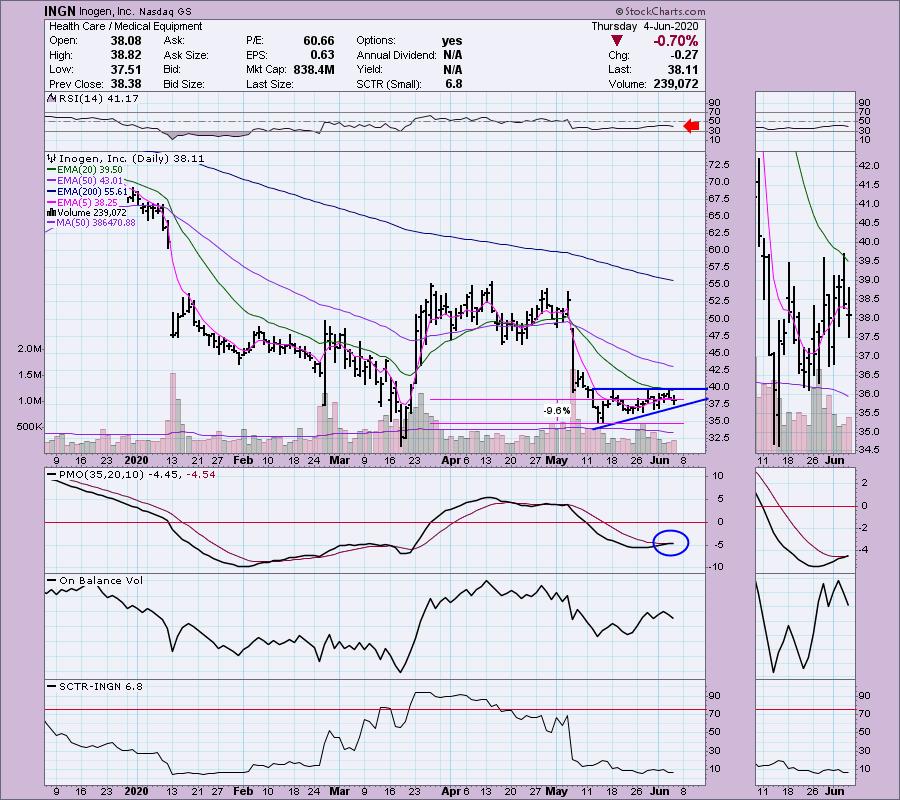Click the 'Last Size:' label

(x=270, y=84)
